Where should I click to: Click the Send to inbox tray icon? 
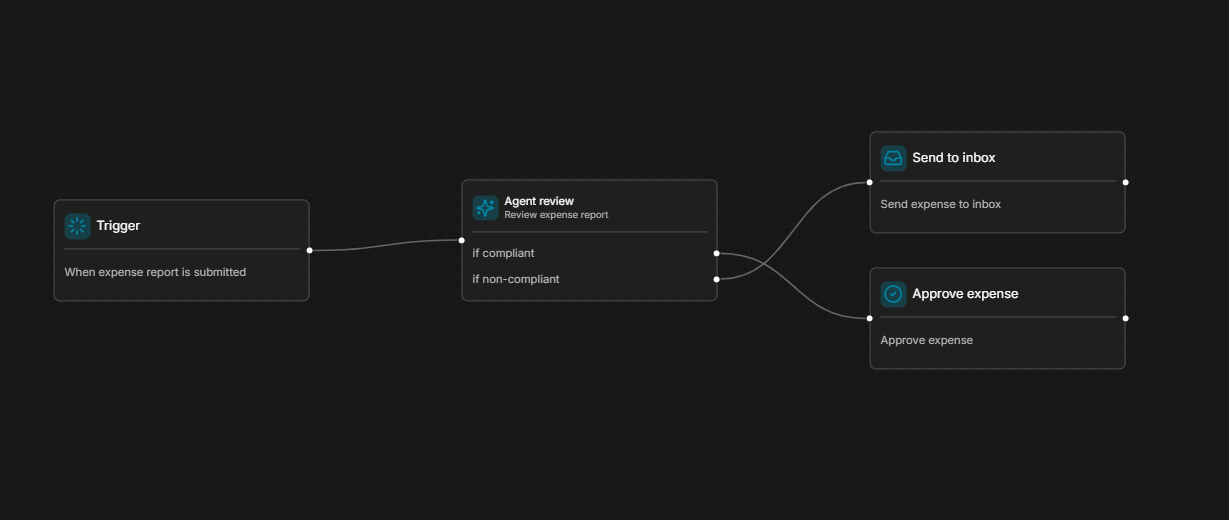894,158
